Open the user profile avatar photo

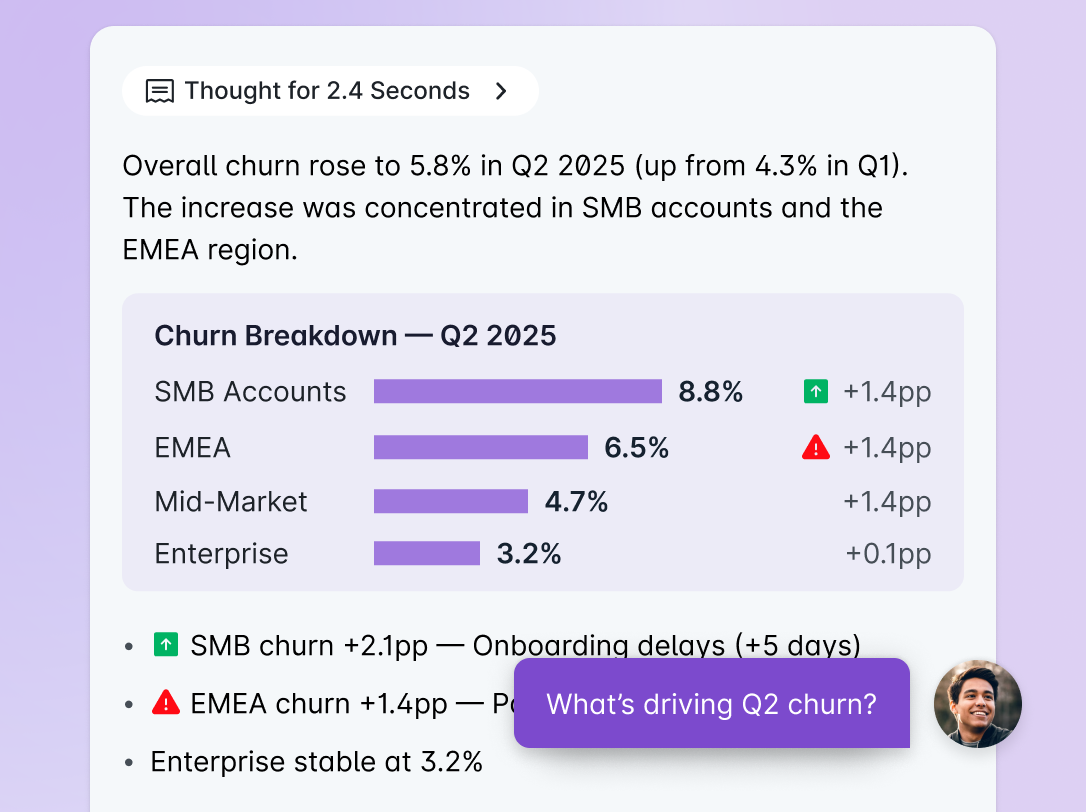(977, 703)
